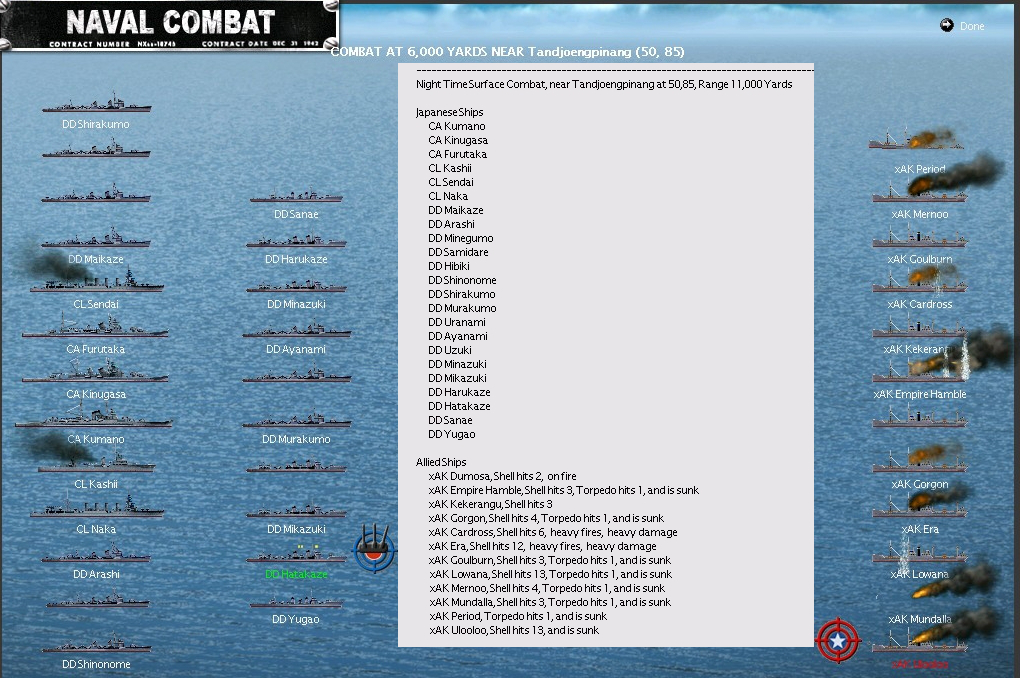The width and height of the screenshot is (1020, 678).
Task: Click the xAK Mundalla sunk report line
Action: [x=550, y=603]
